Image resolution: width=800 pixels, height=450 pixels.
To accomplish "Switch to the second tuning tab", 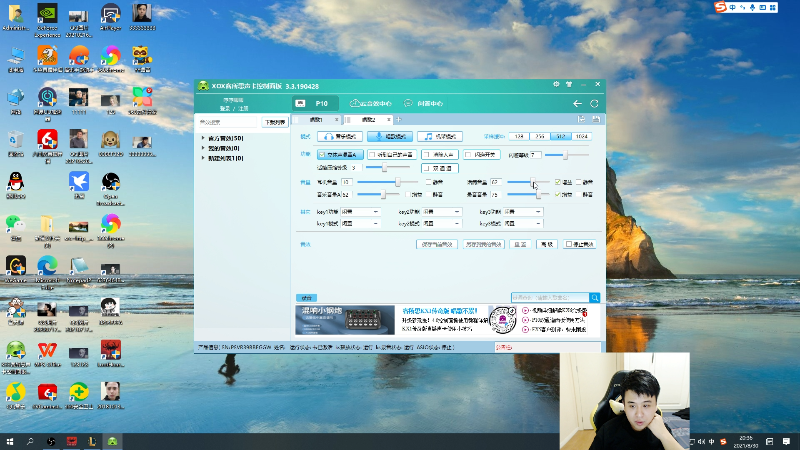I will (368, 120).
